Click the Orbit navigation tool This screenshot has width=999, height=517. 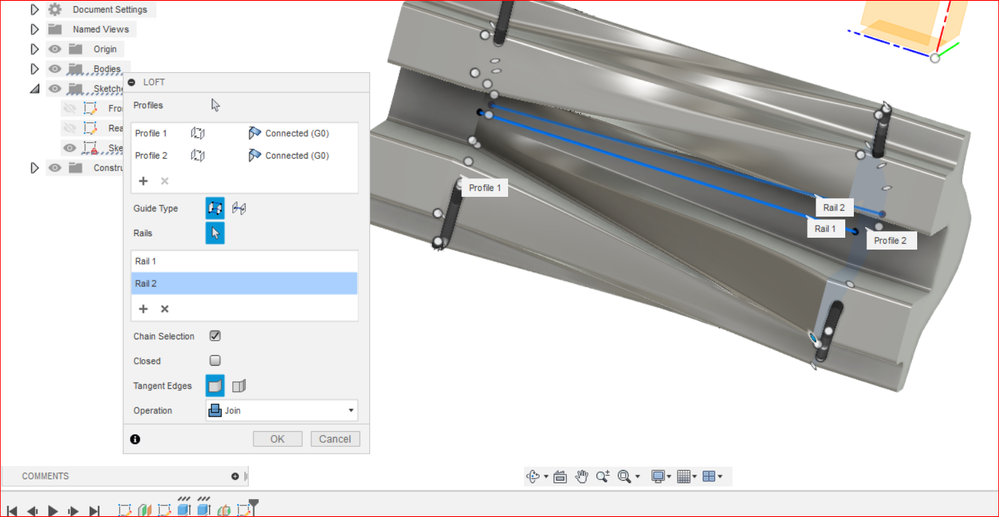533,476
